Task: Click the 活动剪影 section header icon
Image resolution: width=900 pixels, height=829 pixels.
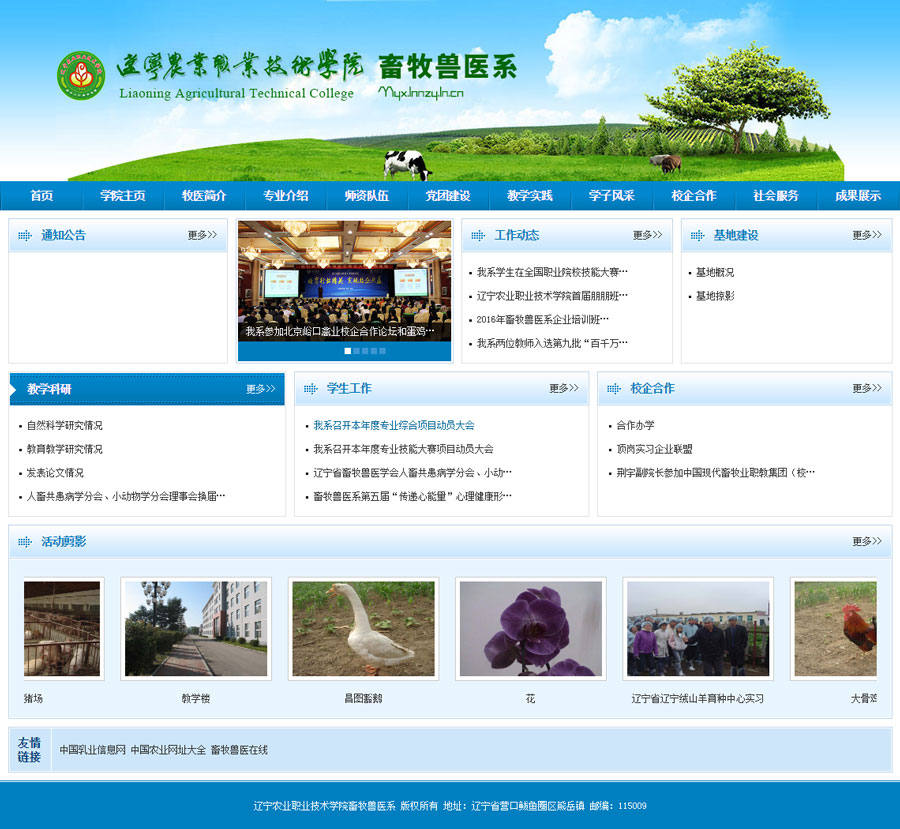Action: pyautogui.click(x=26, y=542)
